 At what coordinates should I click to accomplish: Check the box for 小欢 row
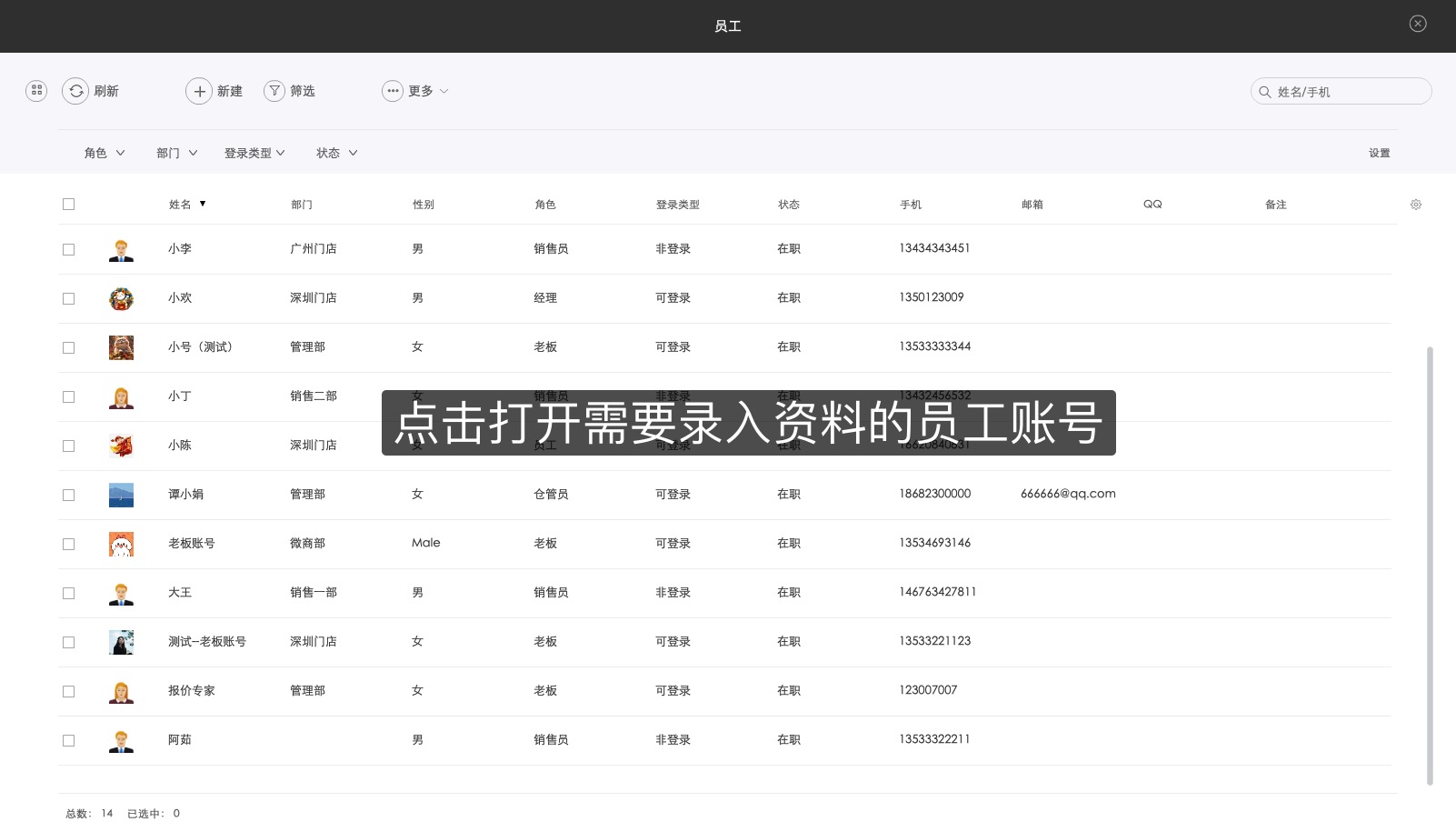pyautogui.click(x=68, y=298)
